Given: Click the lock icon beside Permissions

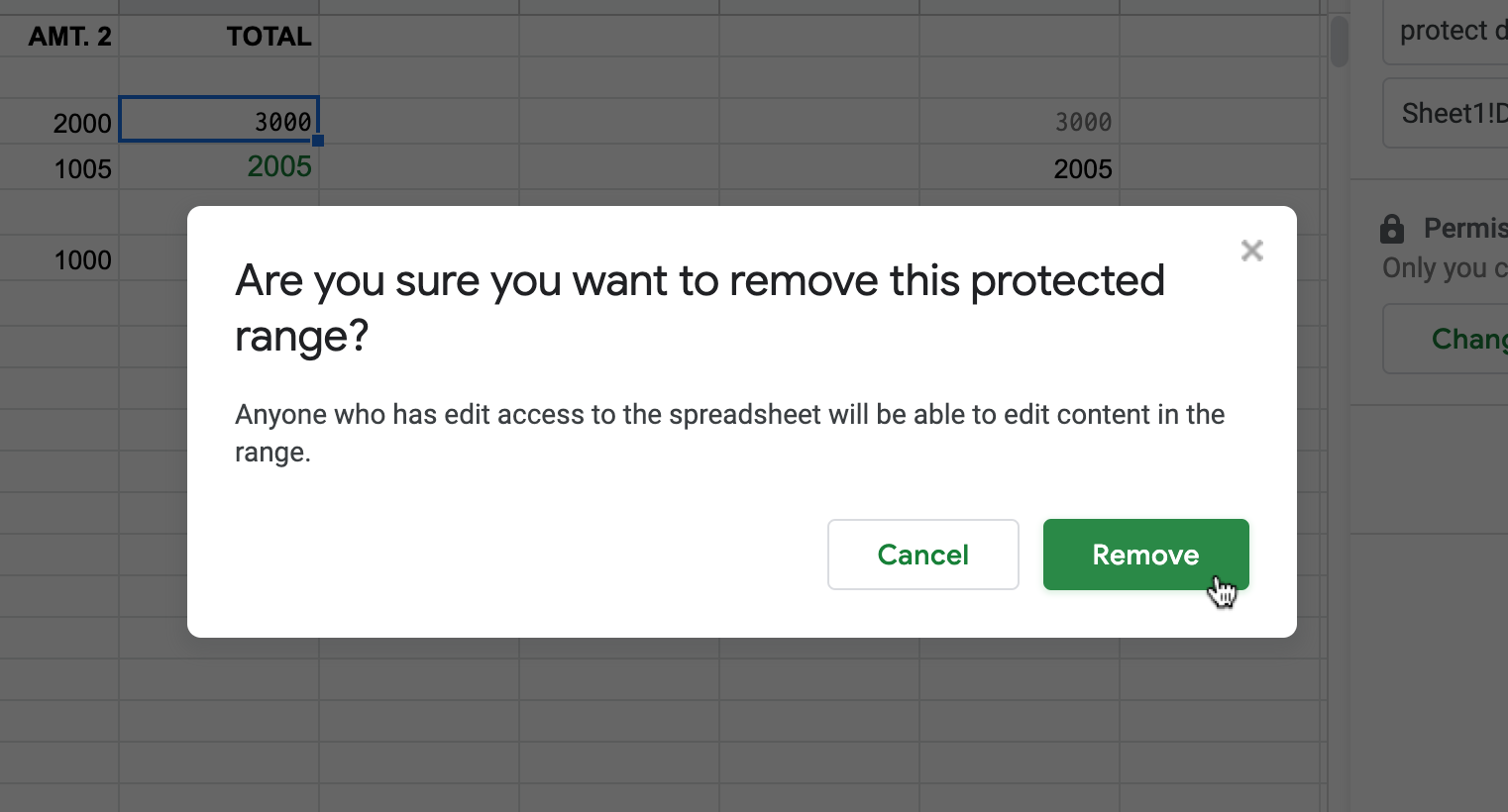Looking at the screenshot, I should (x=1392, y=229).
